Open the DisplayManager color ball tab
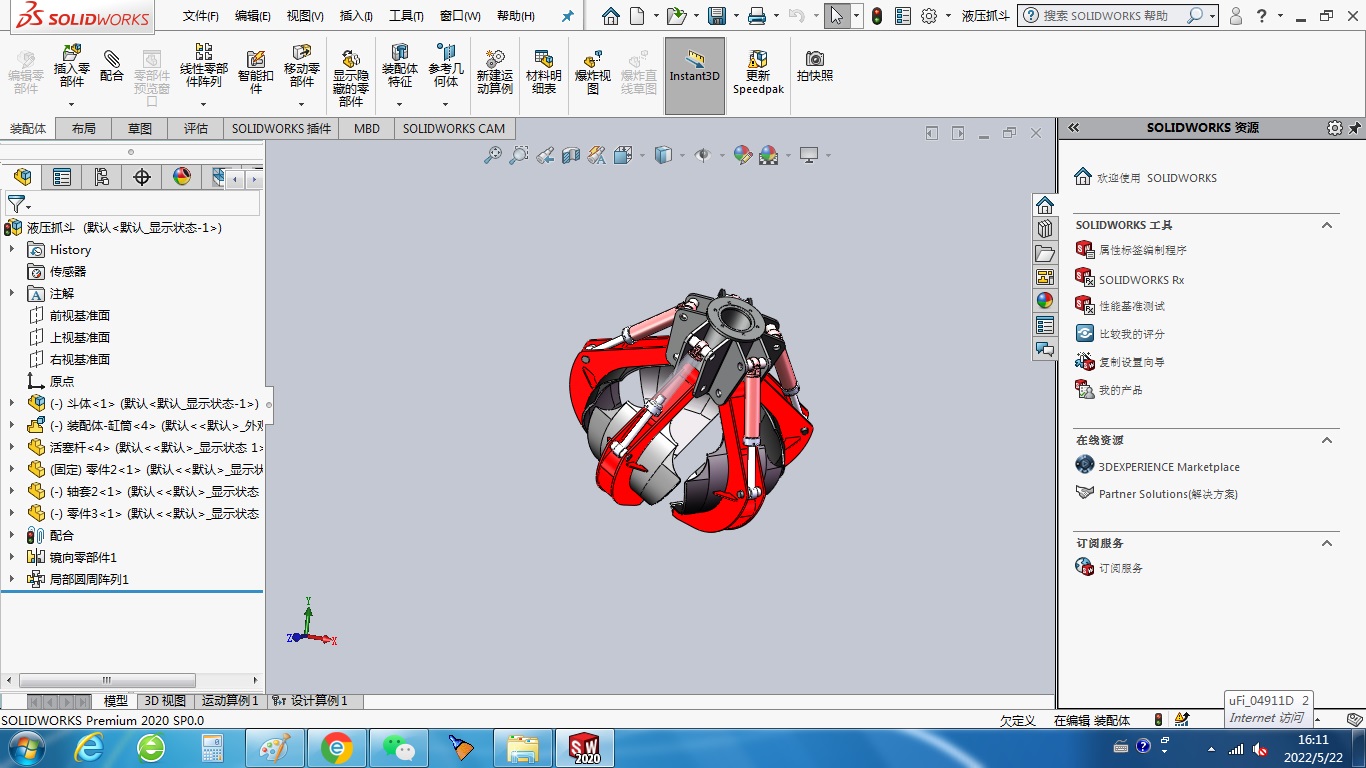Viewport: 1366px width, 768px height. (182, 177)
